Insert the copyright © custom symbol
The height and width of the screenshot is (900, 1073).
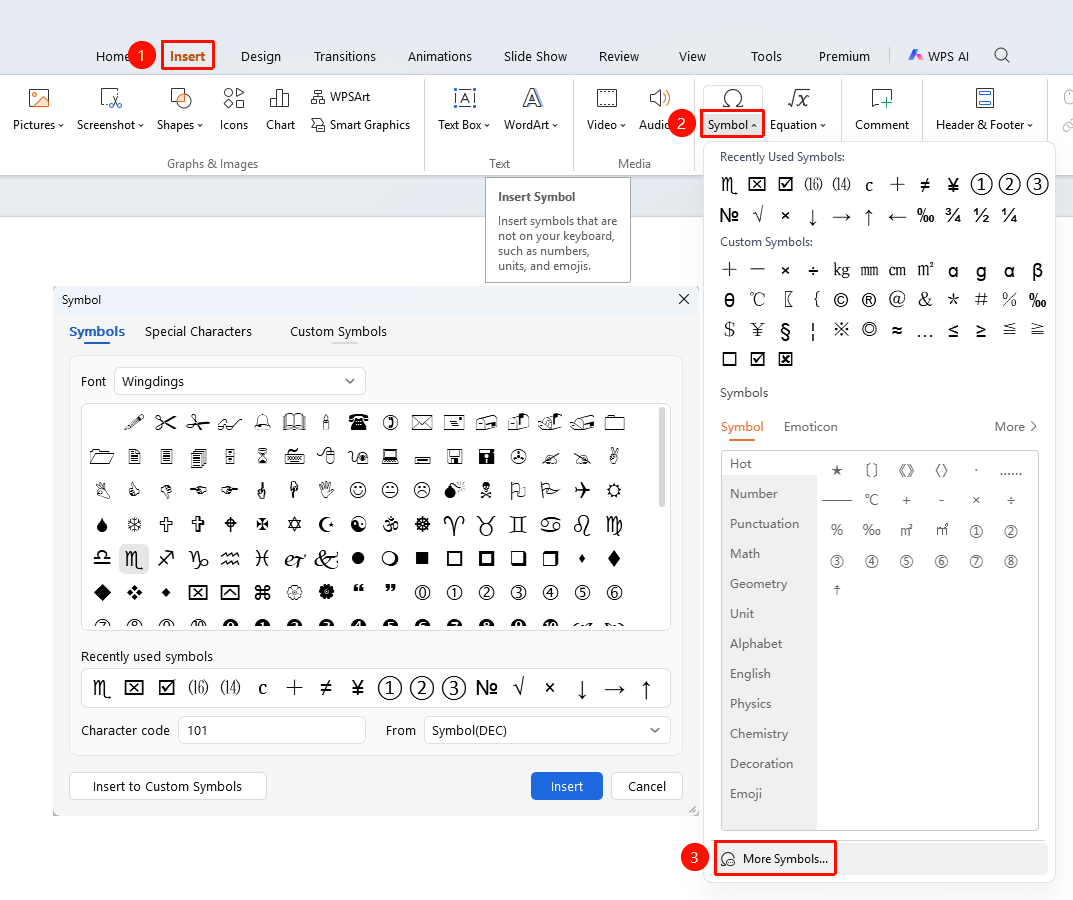841,300
